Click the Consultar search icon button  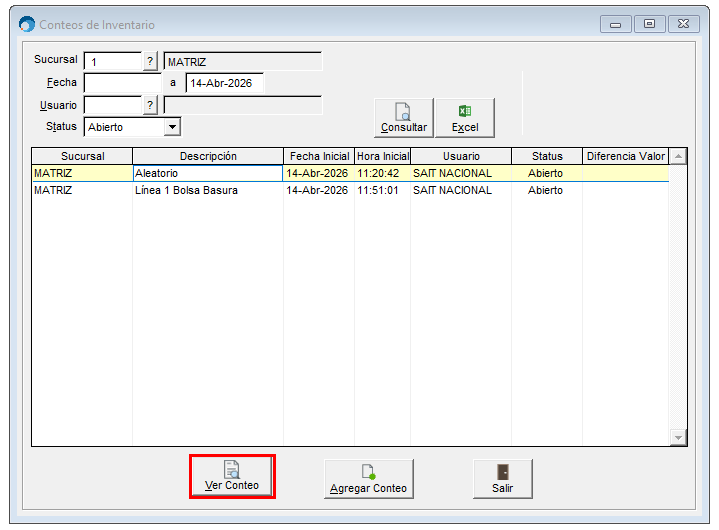403,118
